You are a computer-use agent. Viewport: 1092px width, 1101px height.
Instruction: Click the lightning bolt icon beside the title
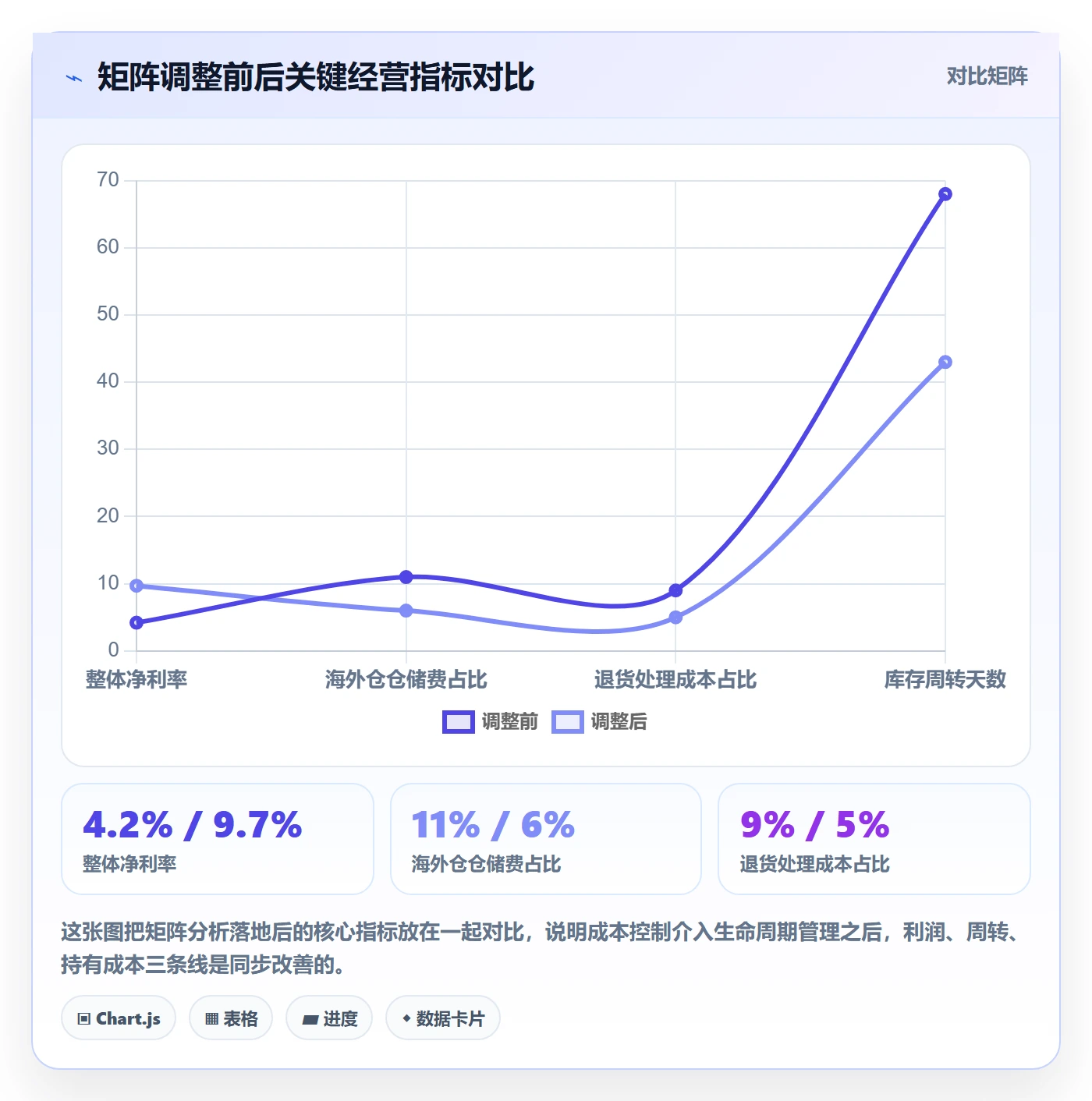tap(74, 78)
